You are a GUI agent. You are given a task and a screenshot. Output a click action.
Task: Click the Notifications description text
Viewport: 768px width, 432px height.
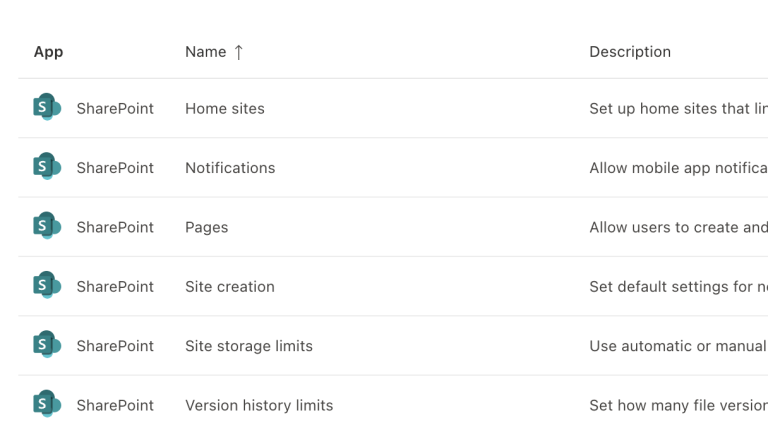(678, 168)
